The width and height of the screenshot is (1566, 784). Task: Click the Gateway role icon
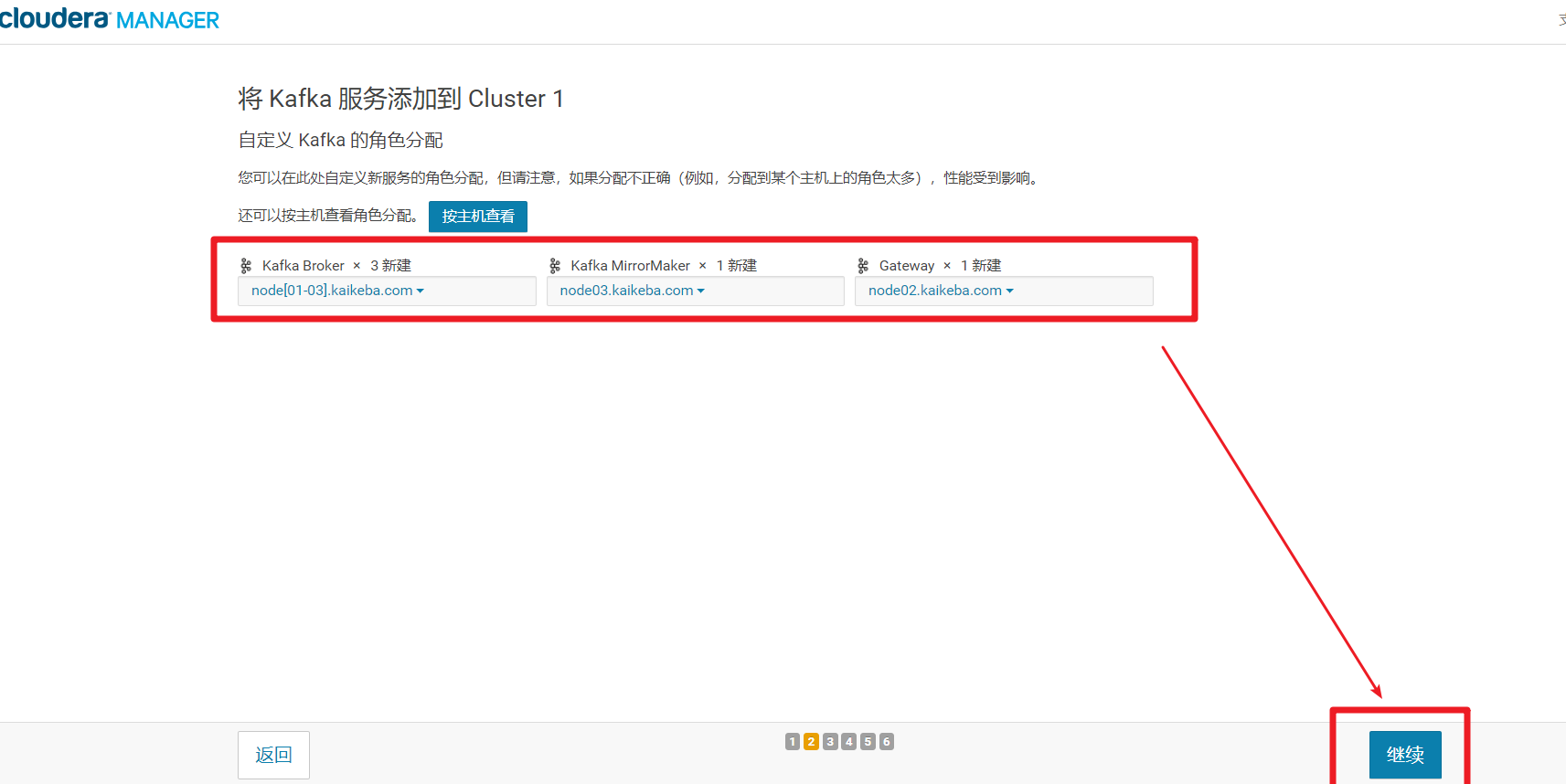(x=863, y=266)
